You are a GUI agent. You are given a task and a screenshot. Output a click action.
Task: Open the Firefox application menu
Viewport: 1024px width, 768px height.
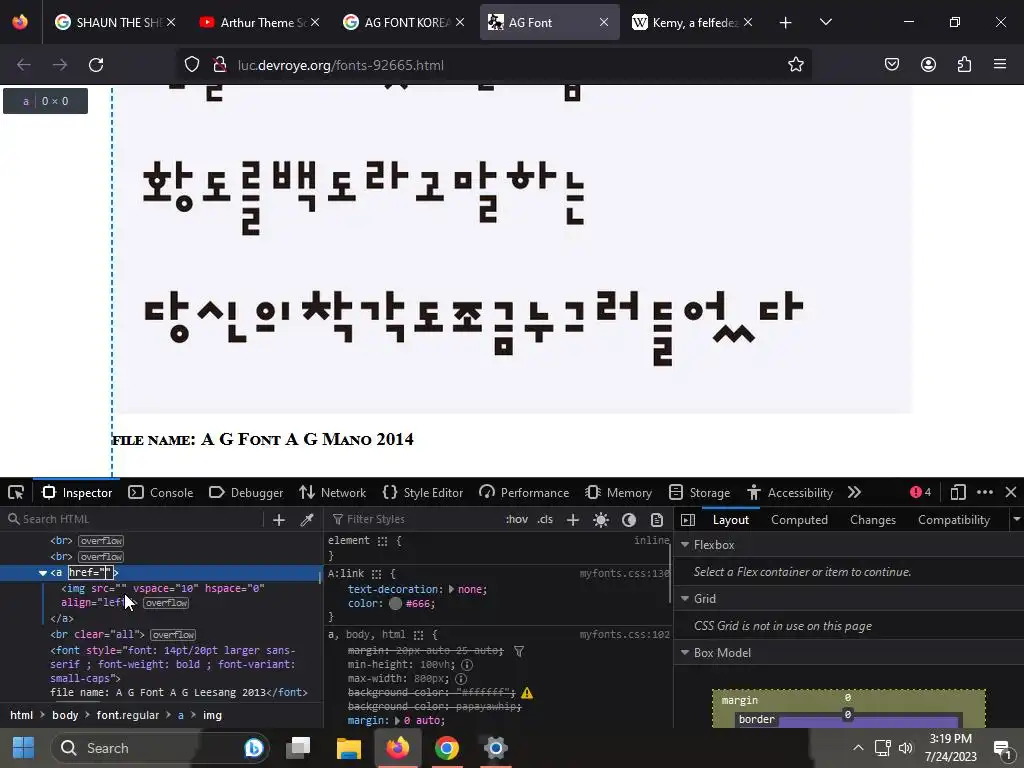1000,65
